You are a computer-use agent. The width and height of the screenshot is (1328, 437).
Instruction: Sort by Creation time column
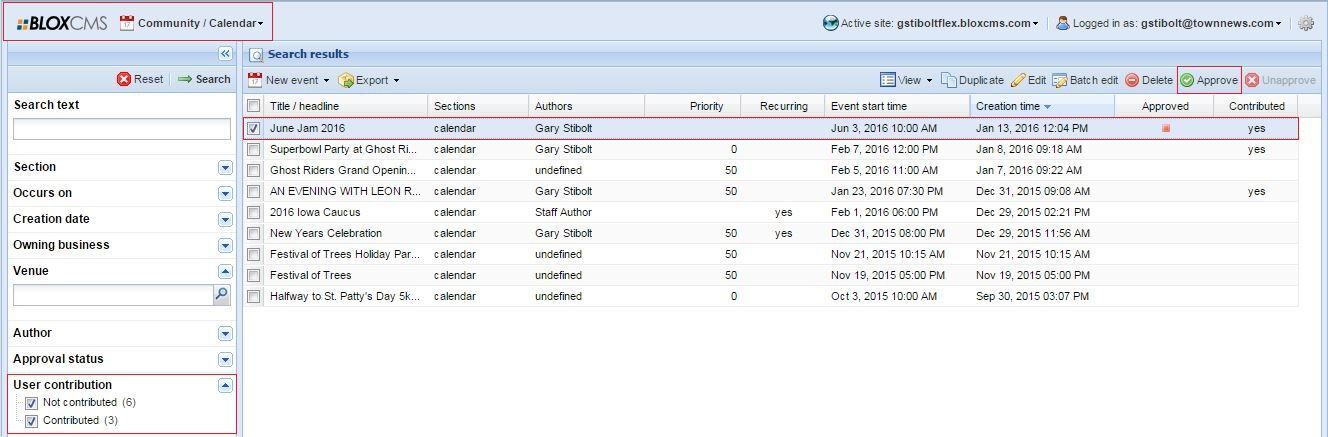tap(1042, 106)
